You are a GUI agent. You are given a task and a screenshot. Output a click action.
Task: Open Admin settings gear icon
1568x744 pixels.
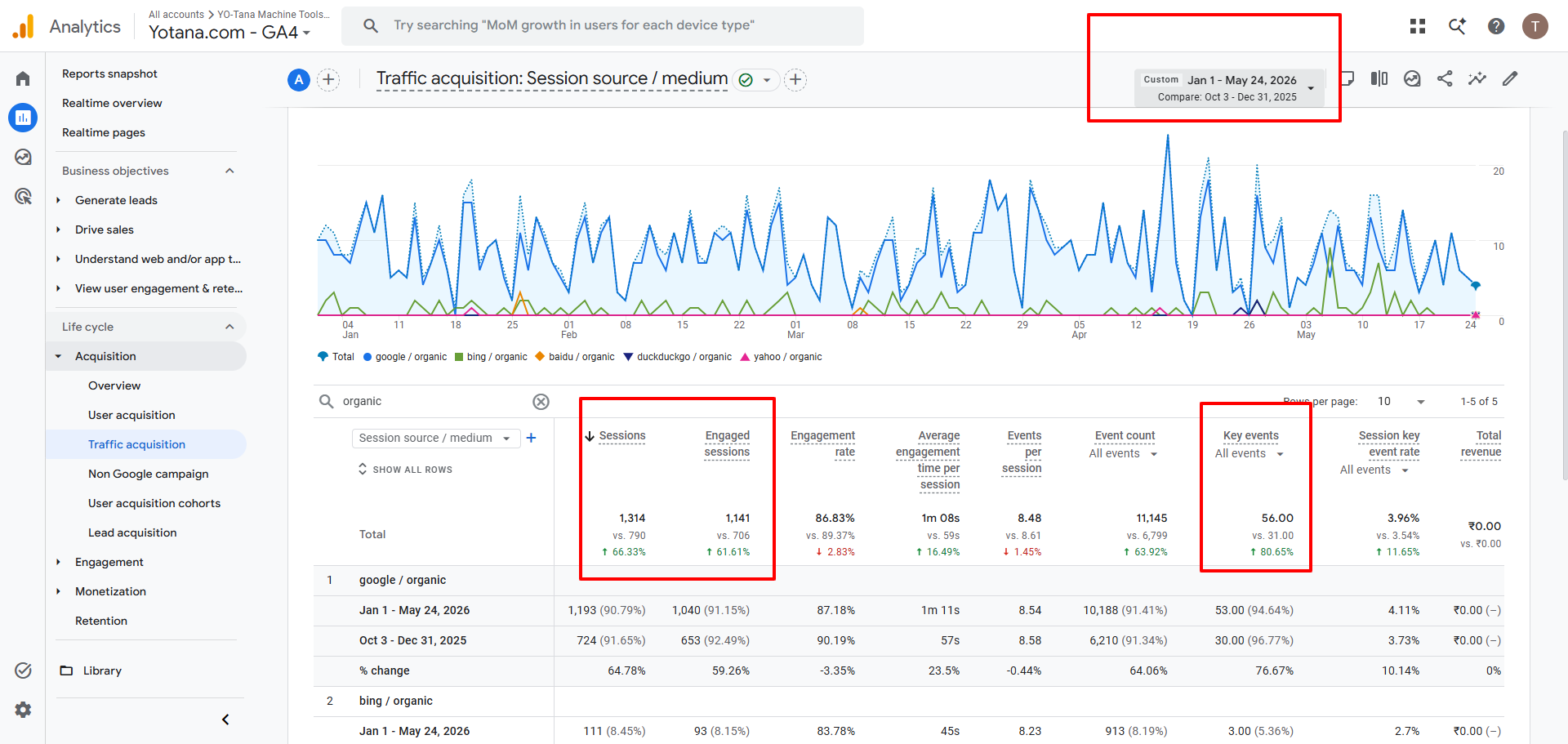pyautogui.click(x=23, y=710)
